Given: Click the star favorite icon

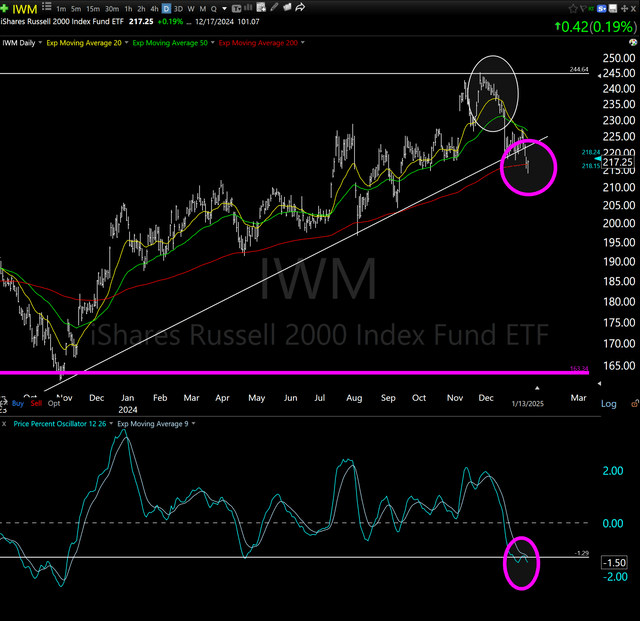Looking at the screenshot, I should click(573, 8).
